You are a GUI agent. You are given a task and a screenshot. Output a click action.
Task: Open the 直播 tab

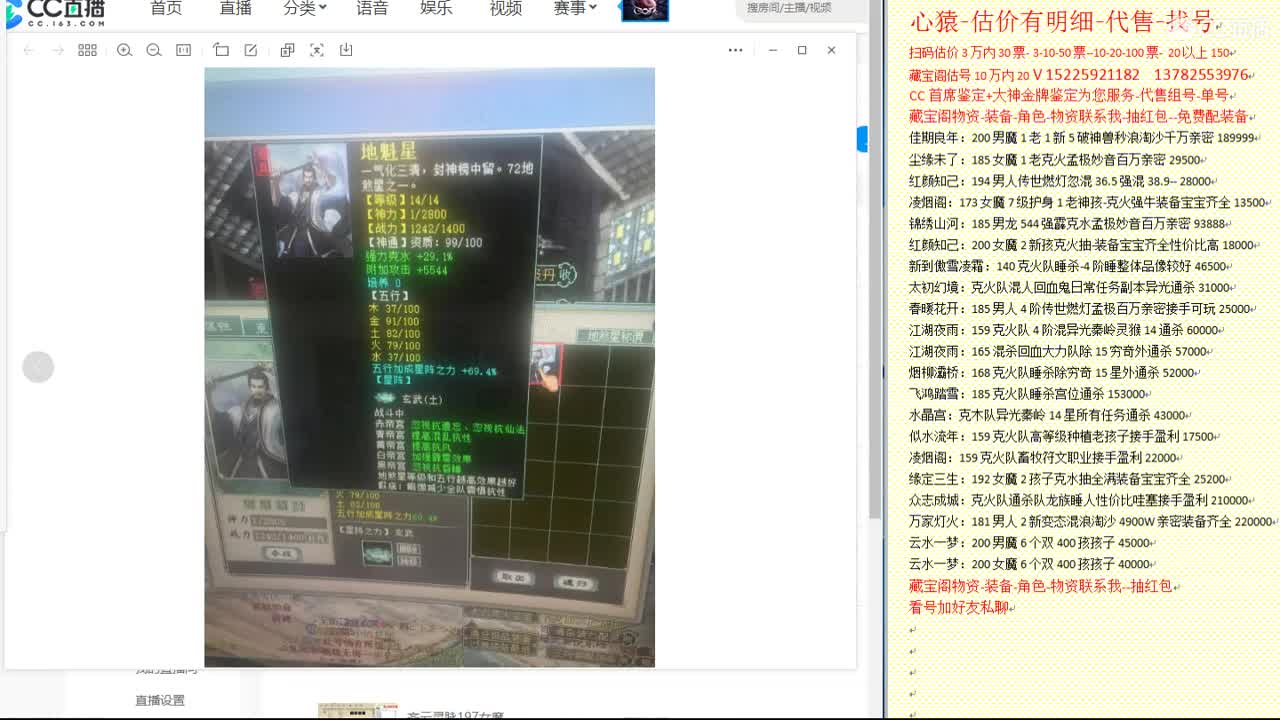pyautogui.click(x=235, y=8)
